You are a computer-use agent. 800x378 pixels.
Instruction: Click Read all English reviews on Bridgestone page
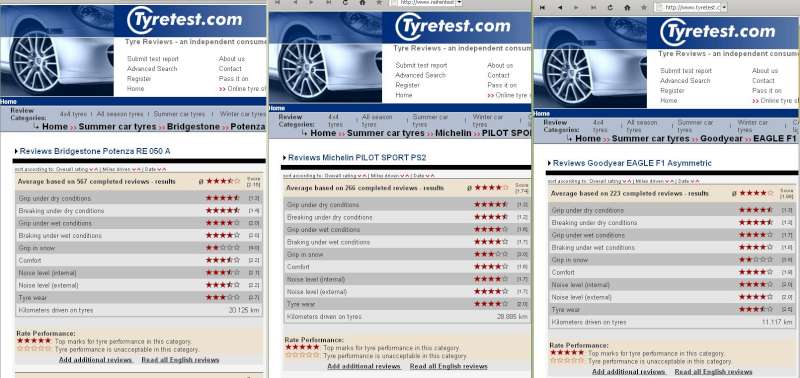tap(180, 360)
